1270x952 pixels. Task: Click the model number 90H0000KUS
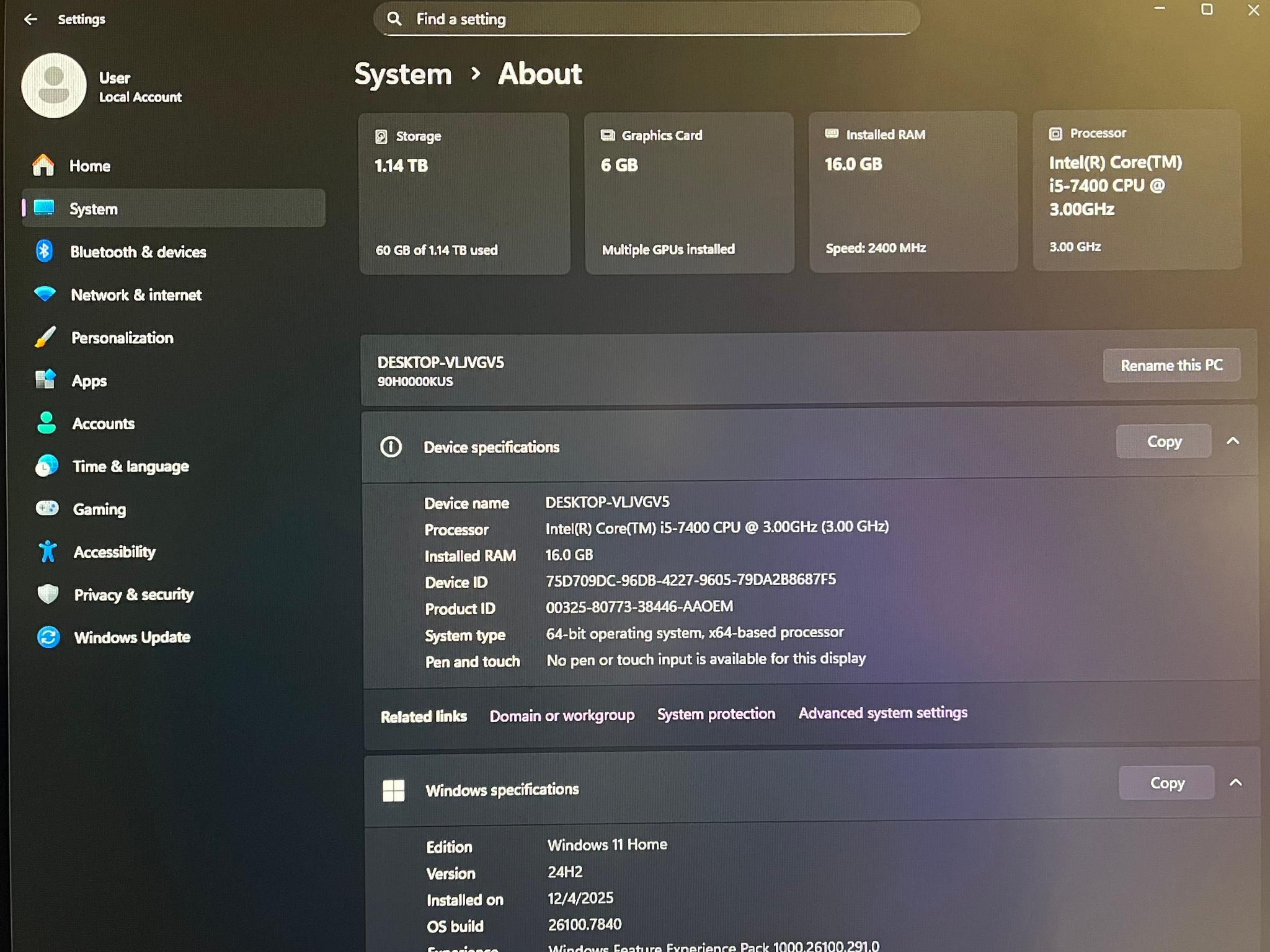(x=415, y=381)
